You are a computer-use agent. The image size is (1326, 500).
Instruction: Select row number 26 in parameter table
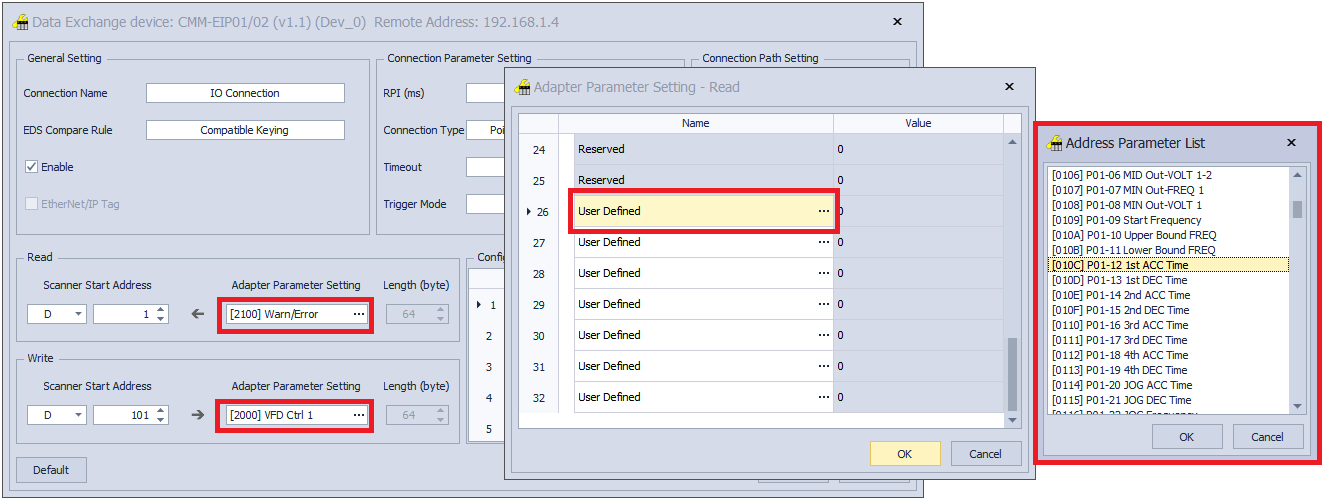coord(541,211)
